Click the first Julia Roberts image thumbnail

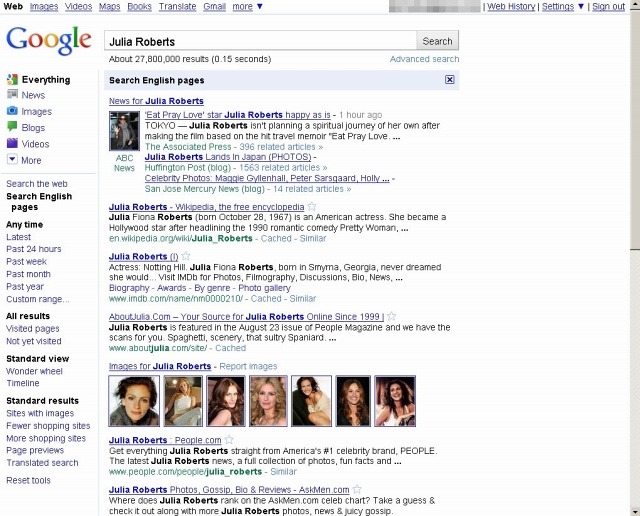click(x=134, y=401)
